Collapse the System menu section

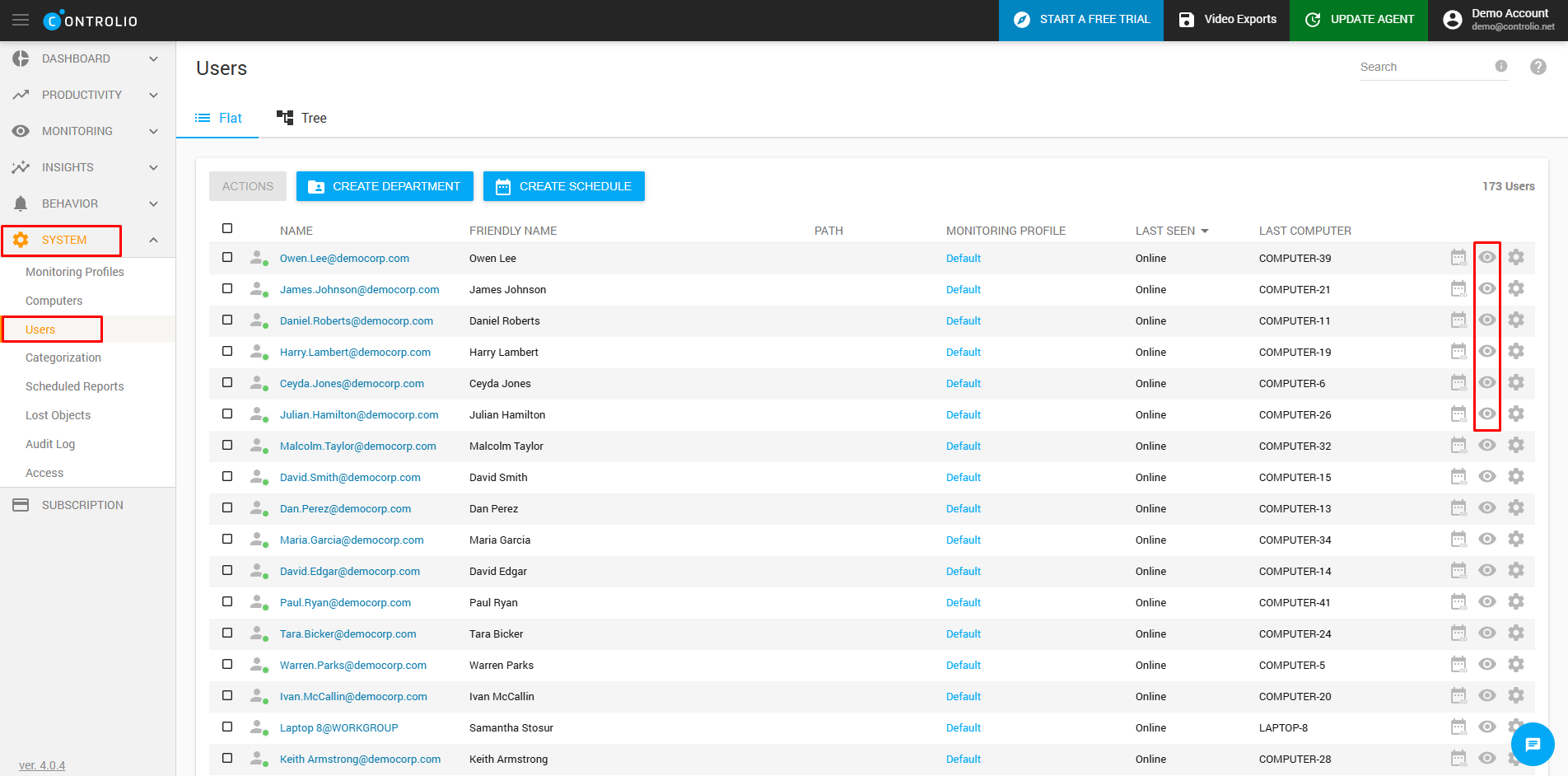153,240
